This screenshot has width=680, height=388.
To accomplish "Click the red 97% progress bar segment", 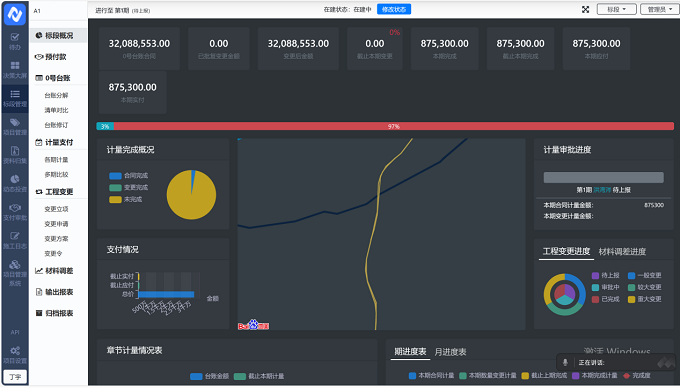I will click(x=394, y=126).
